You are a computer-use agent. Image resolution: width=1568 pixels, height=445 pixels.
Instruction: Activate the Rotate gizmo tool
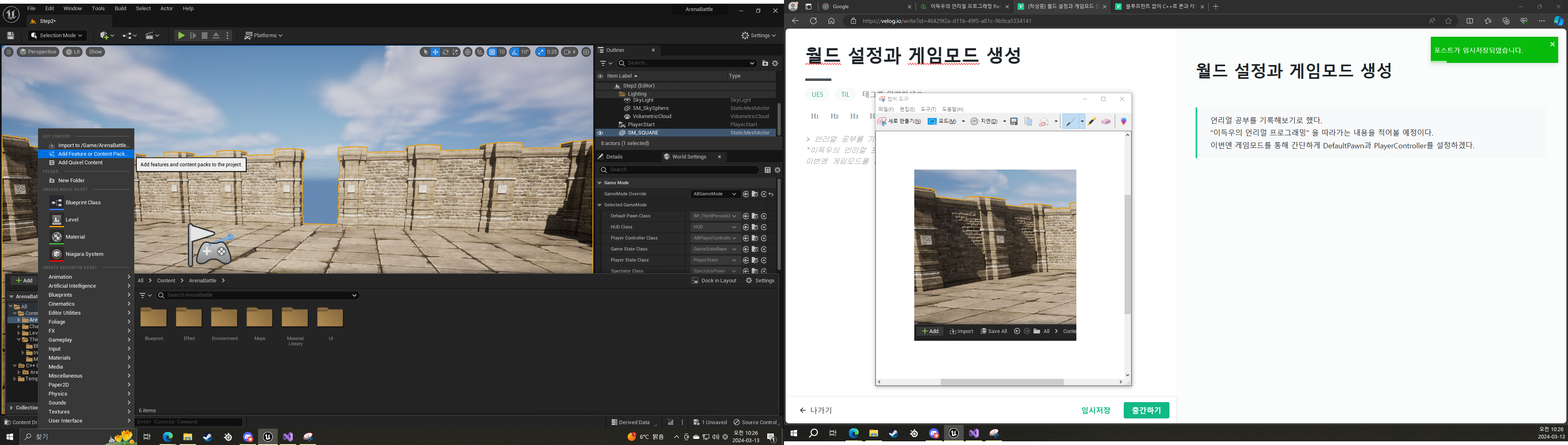445,52
